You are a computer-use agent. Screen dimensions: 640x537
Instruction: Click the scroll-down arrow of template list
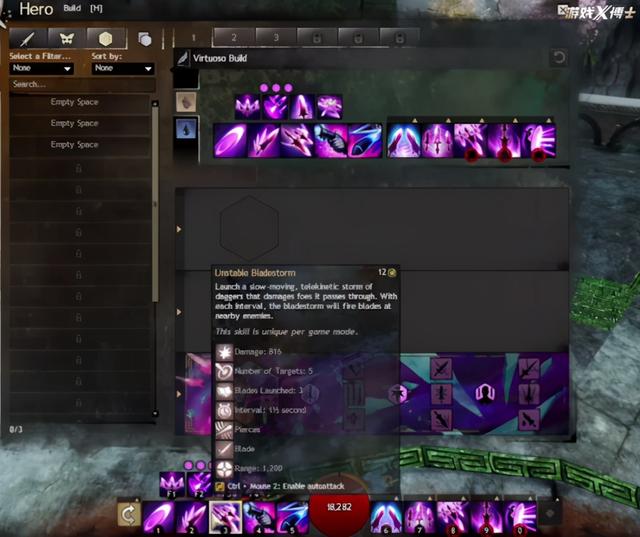[x=155, y=413]
